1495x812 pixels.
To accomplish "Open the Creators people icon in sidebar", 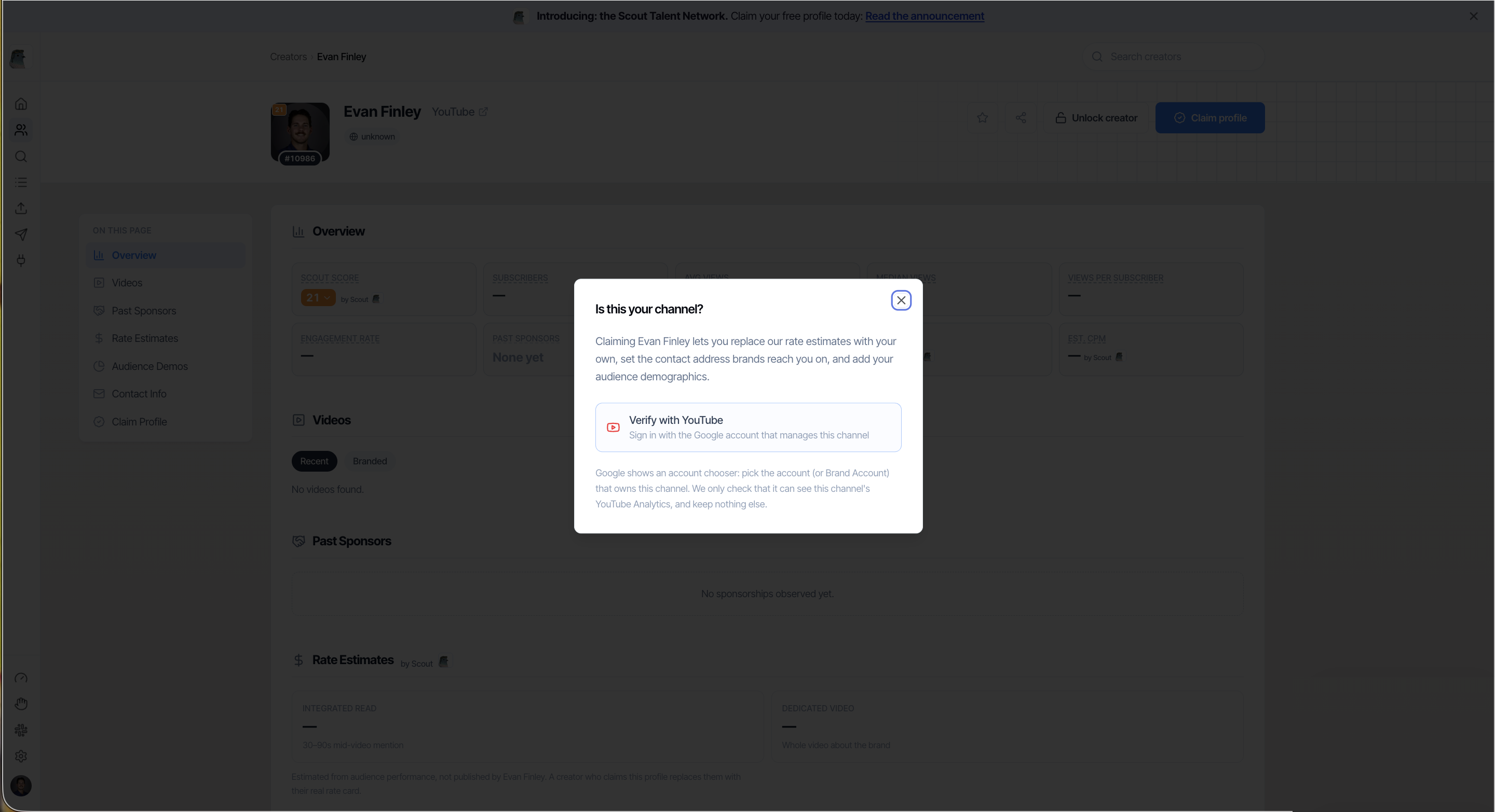I will 21,130.
